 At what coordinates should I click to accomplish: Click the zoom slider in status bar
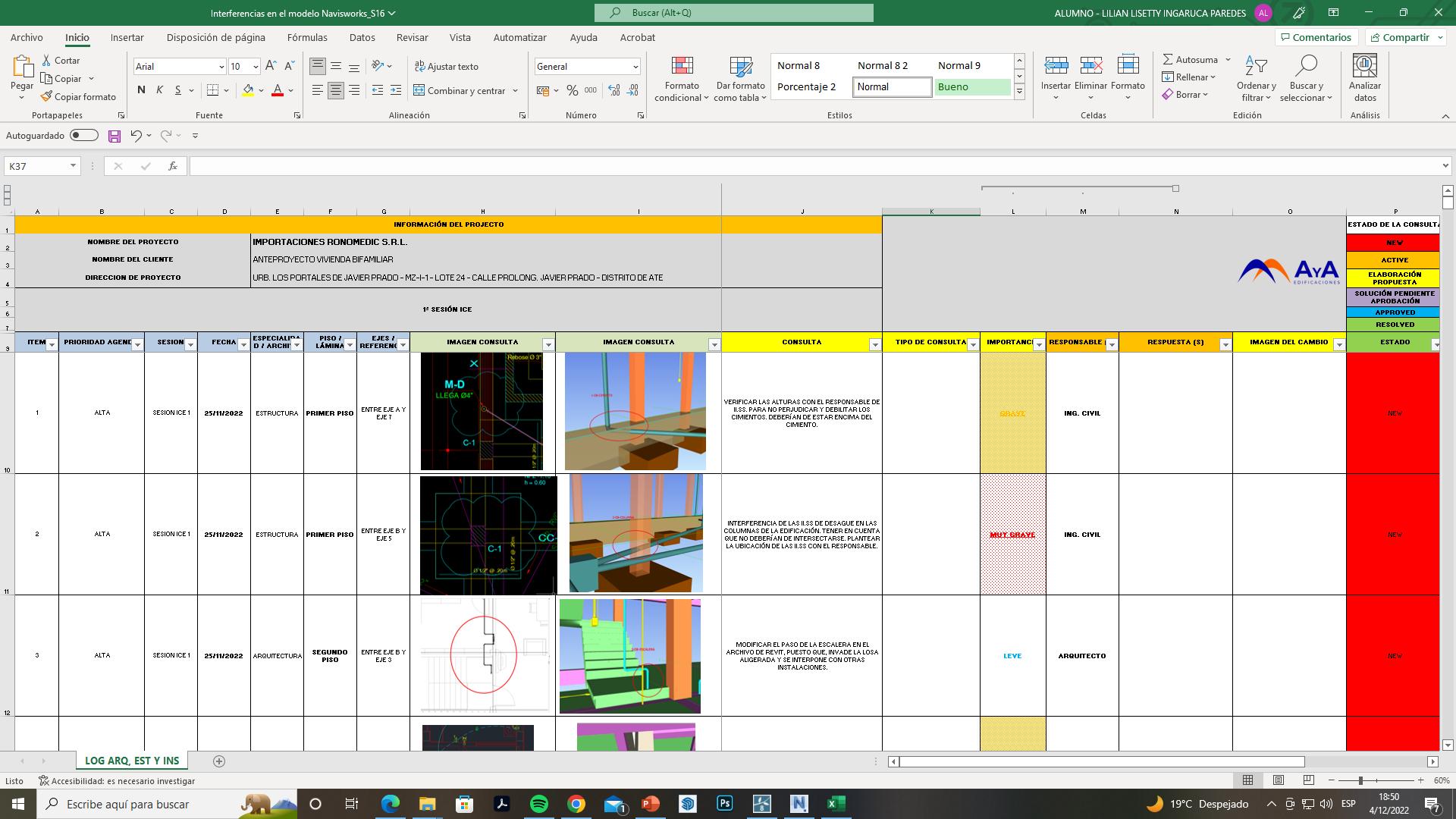pos(1360,780)
